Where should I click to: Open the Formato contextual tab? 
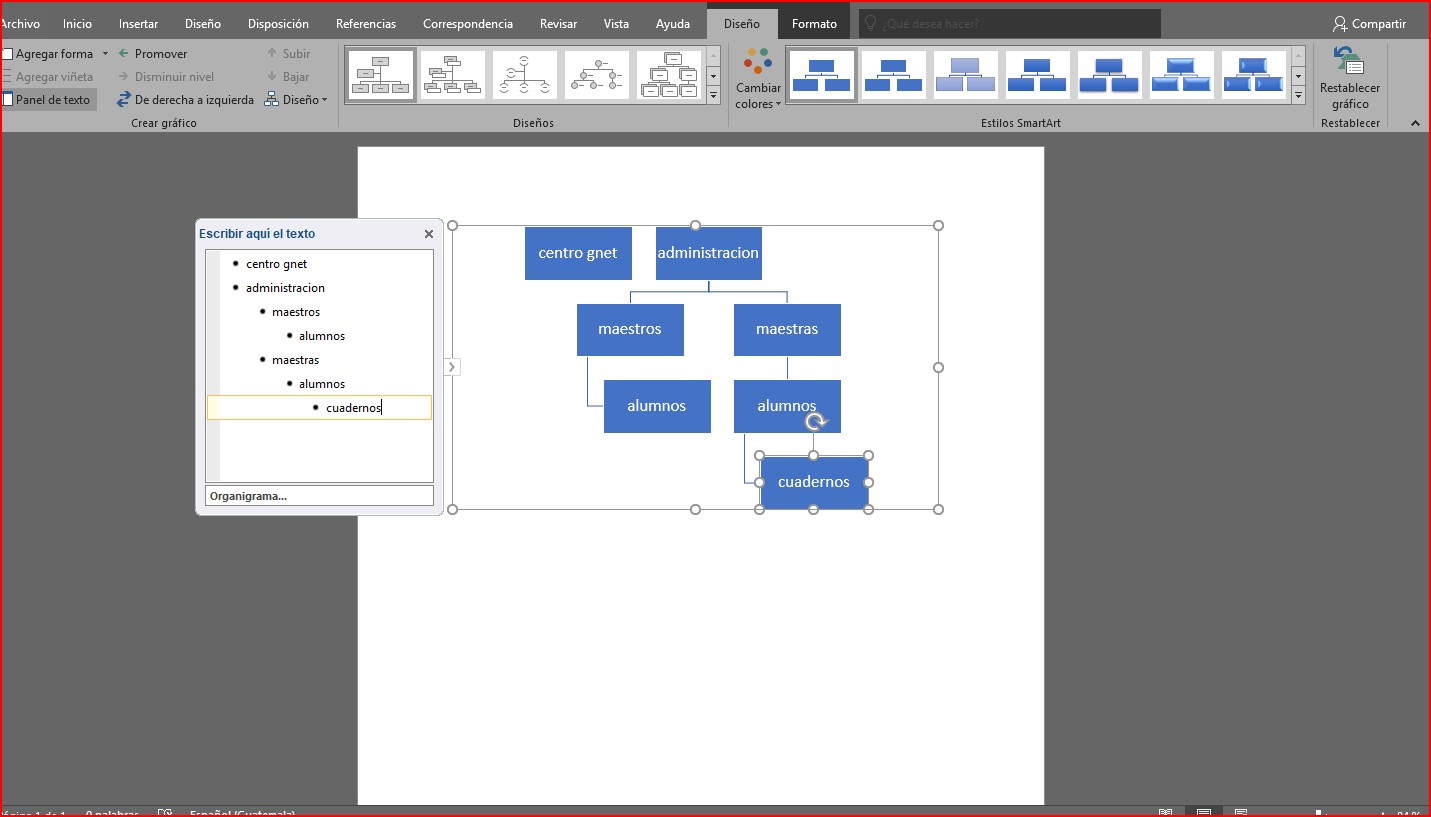click(814, 23)
